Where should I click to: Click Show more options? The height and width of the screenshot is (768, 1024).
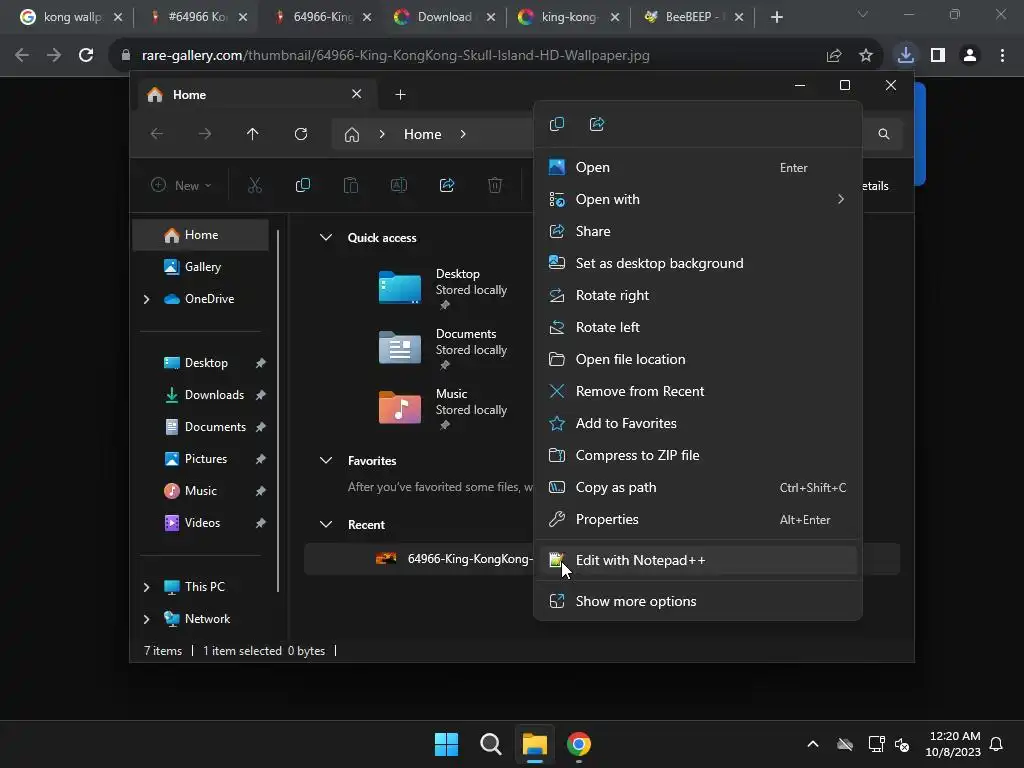(697, 601)
